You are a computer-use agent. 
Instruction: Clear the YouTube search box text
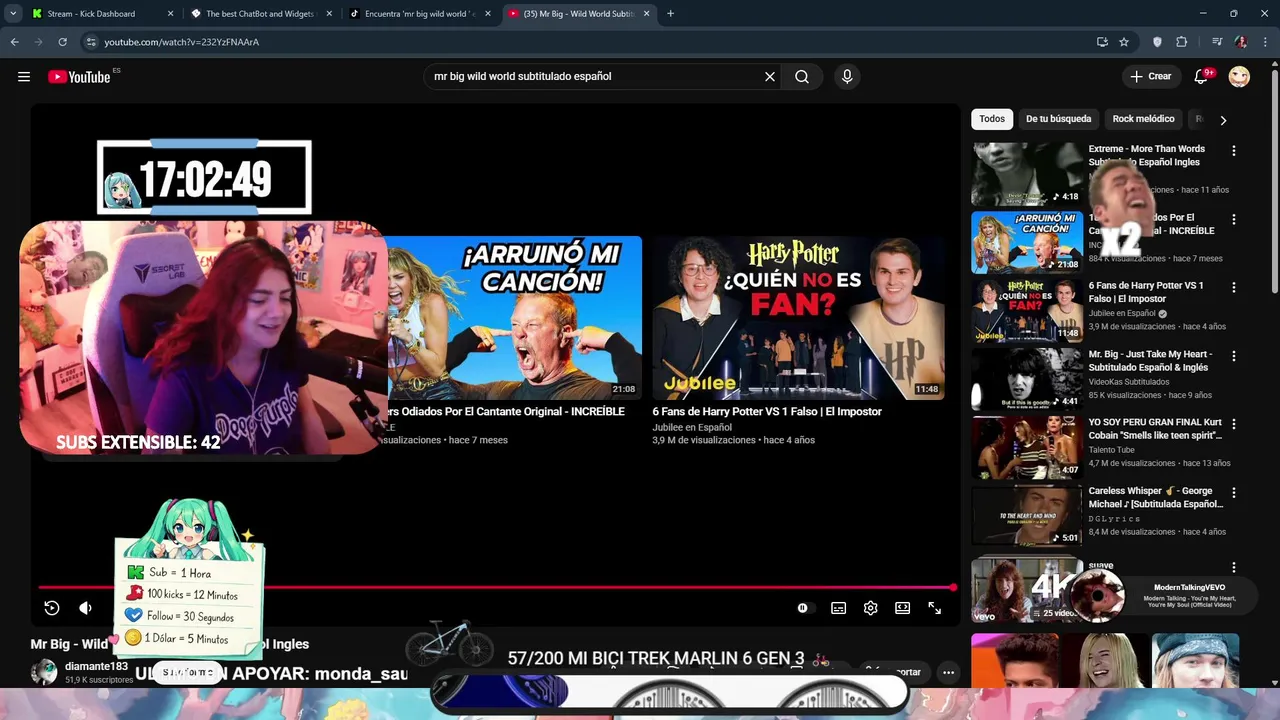(770, 76)
